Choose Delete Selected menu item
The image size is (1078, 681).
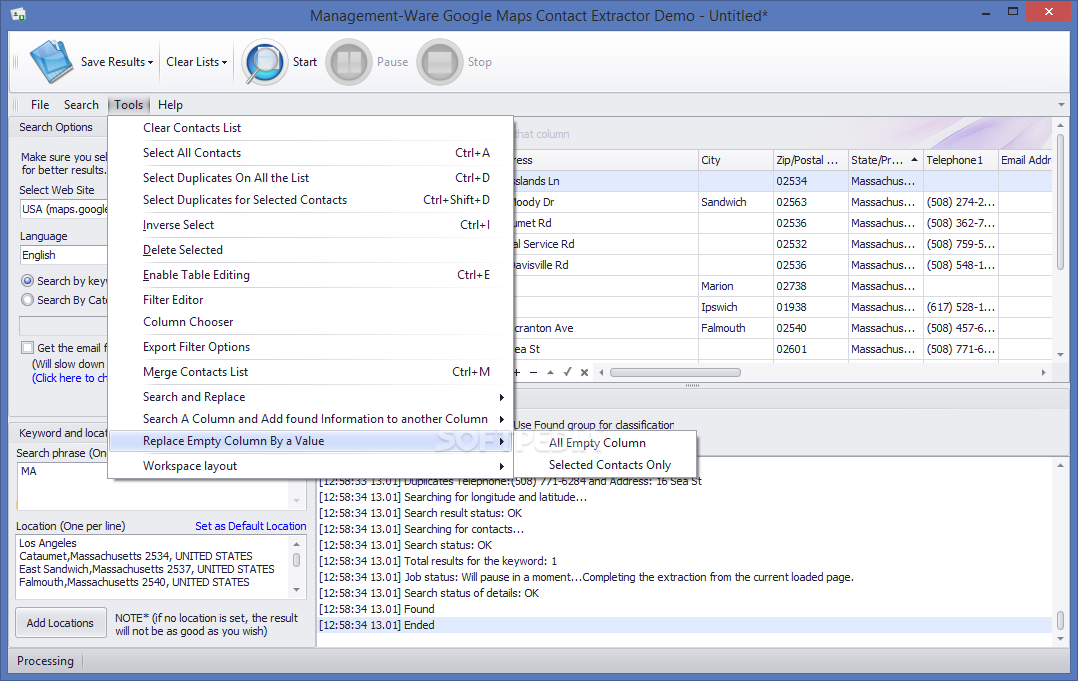311,249
